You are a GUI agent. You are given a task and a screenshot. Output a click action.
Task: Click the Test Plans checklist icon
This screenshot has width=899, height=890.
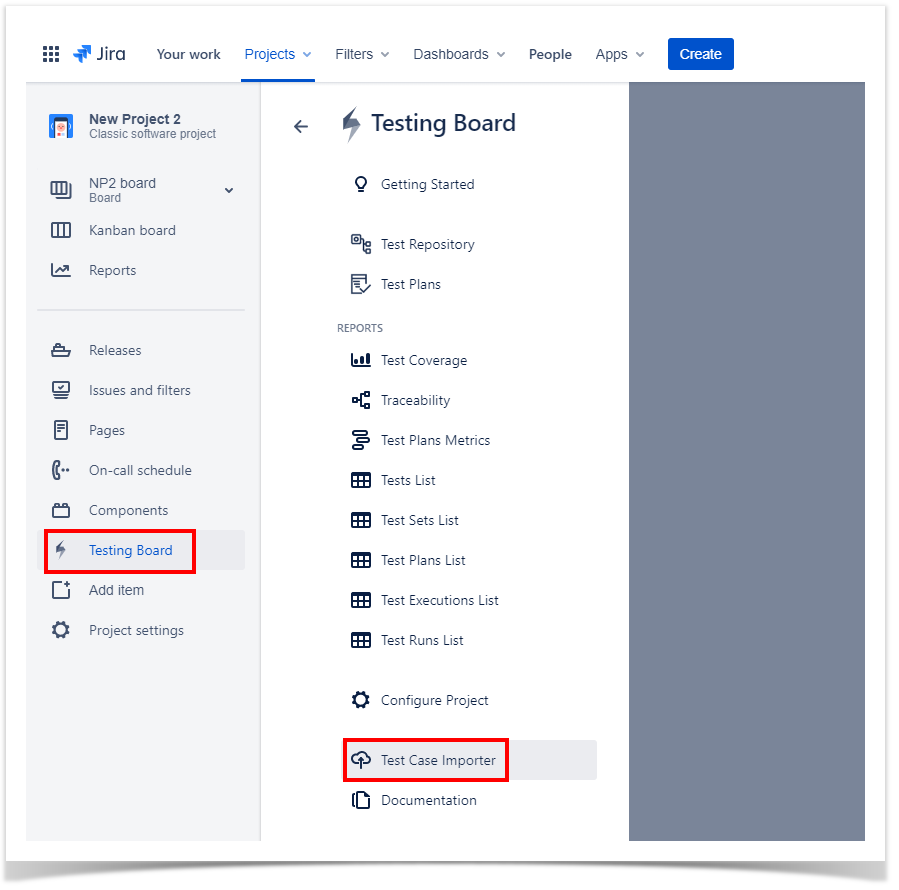[x=361, y=284]
